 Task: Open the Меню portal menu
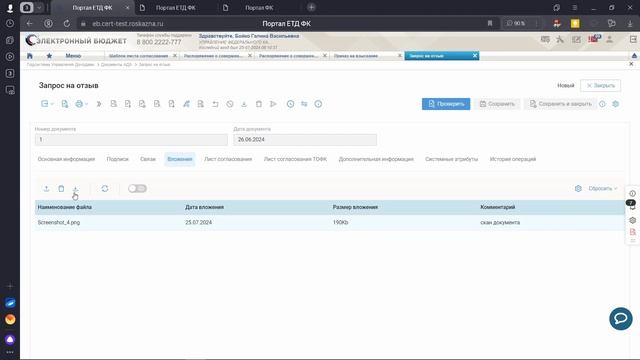coord(73,56)
